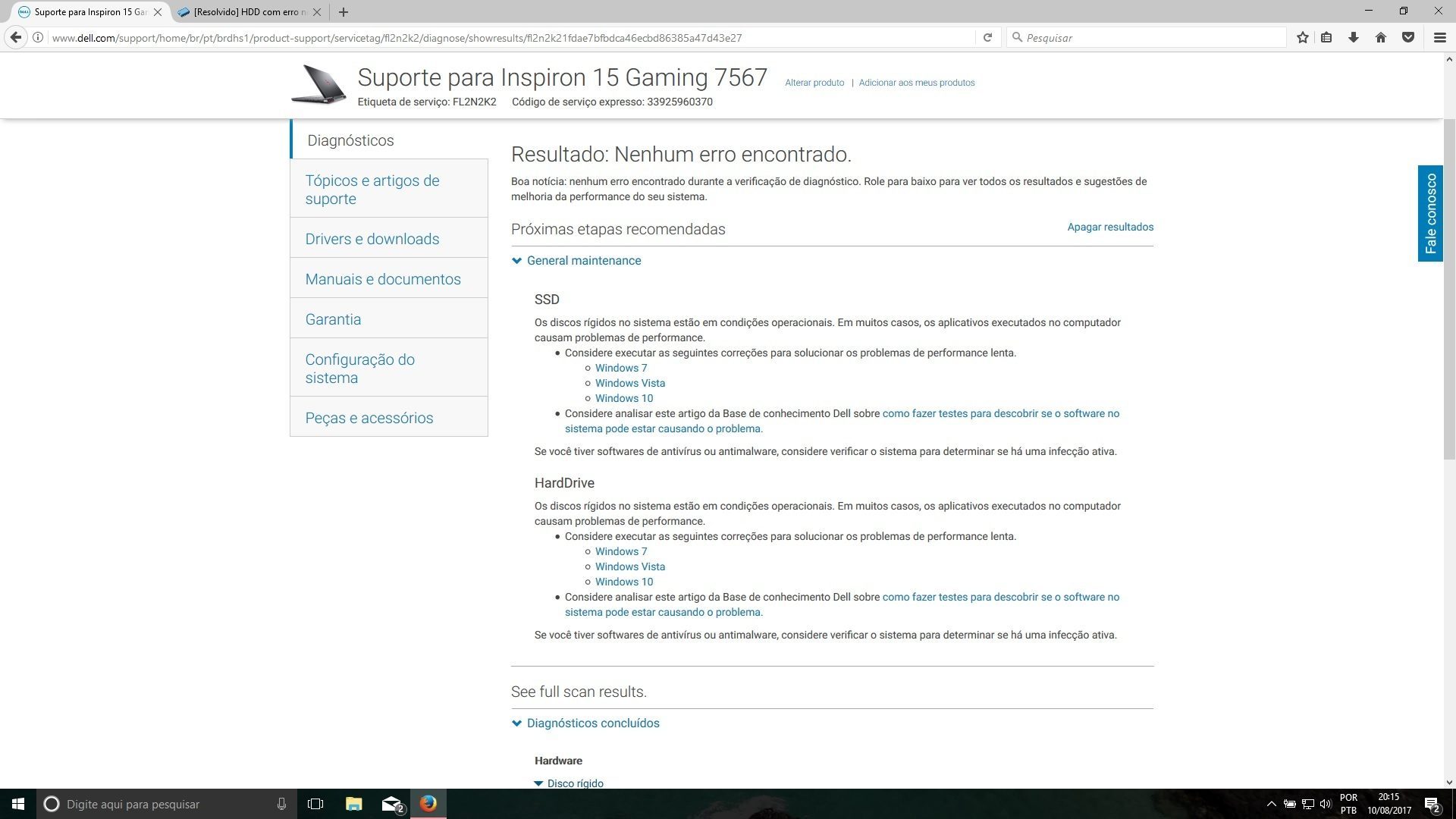The width and height of the screenshot is (1456, 819).
Task: Open the Windows Vista link under SSD
Action: point(630,383)
